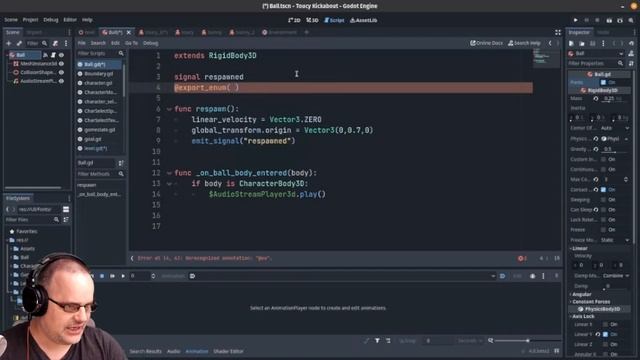Fold the _on_ball_body_entered function
The height and width of the screenshot is (360, 640).
(169, 173)
